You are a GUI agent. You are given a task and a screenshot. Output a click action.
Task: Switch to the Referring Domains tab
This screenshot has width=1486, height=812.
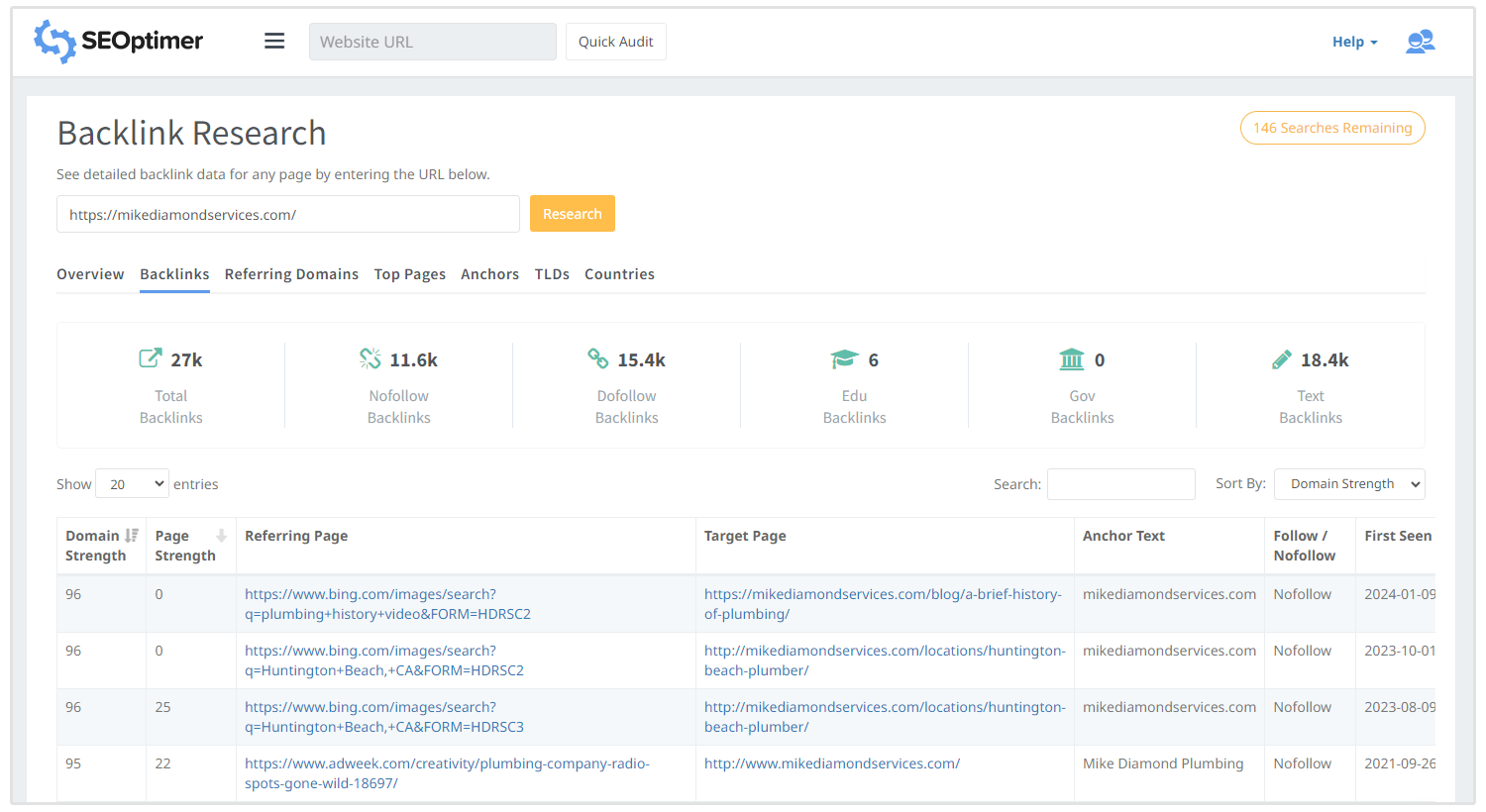[x=291, y=274]
